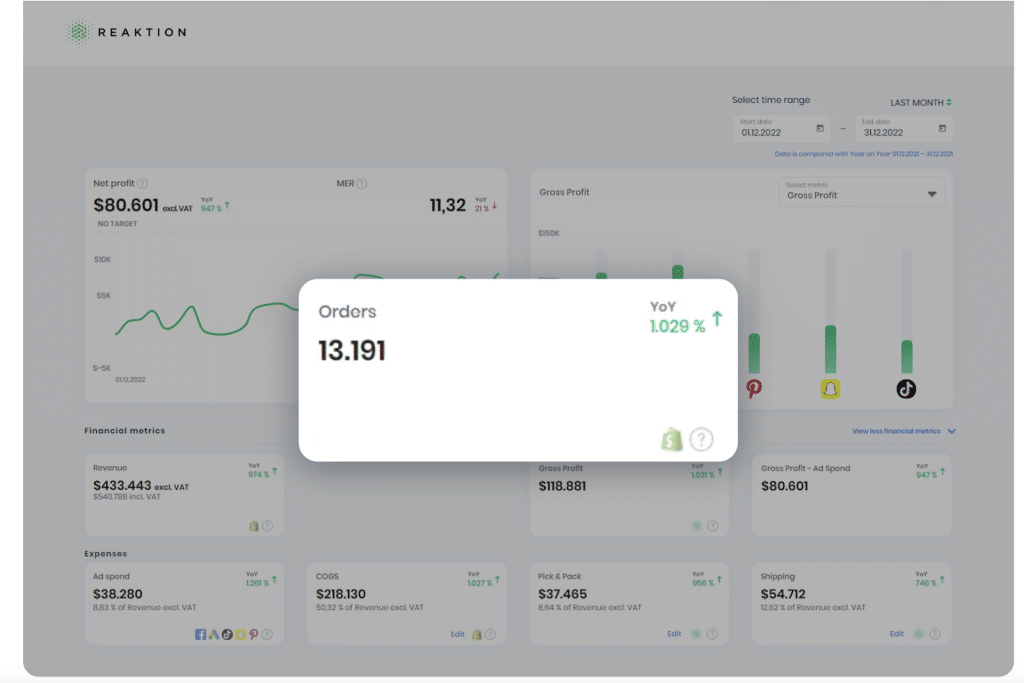Select the Pinterest icon under the chart

(754, 389)
